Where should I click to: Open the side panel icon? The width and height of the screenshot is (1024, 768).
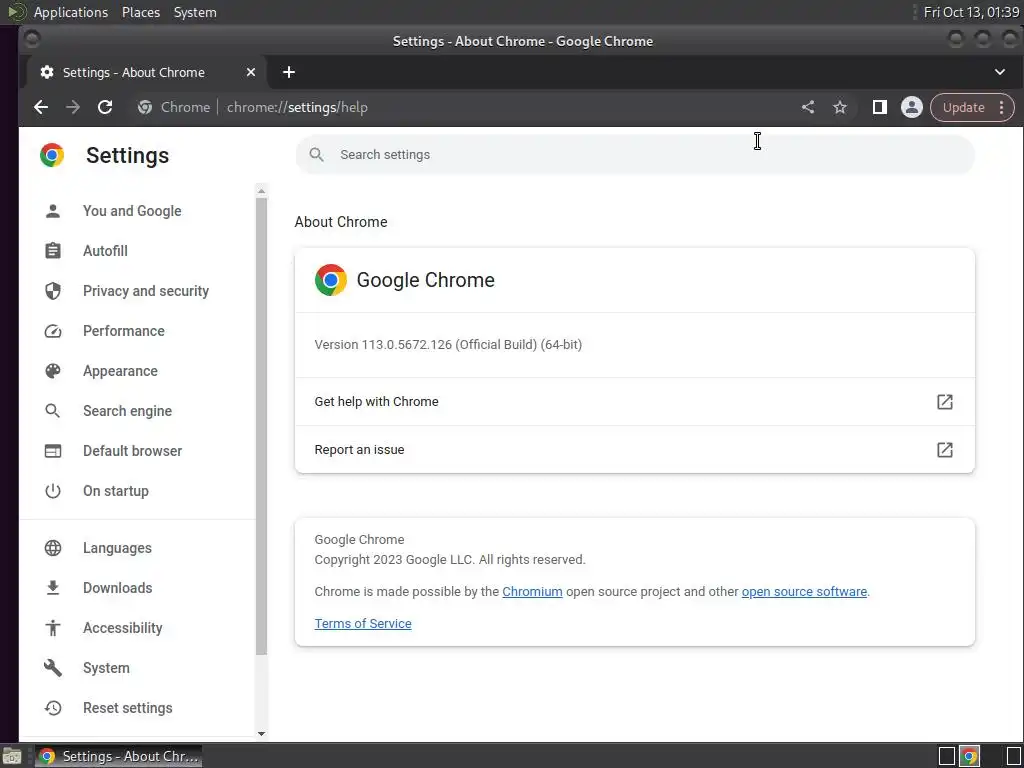(x=880, y=107)
